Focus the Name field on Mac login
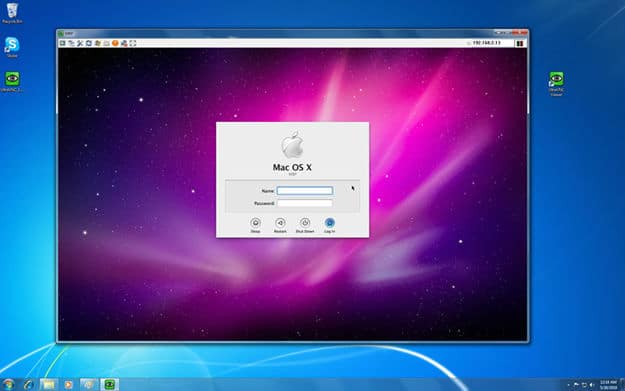625x391 pixels. tap(305, 191)
